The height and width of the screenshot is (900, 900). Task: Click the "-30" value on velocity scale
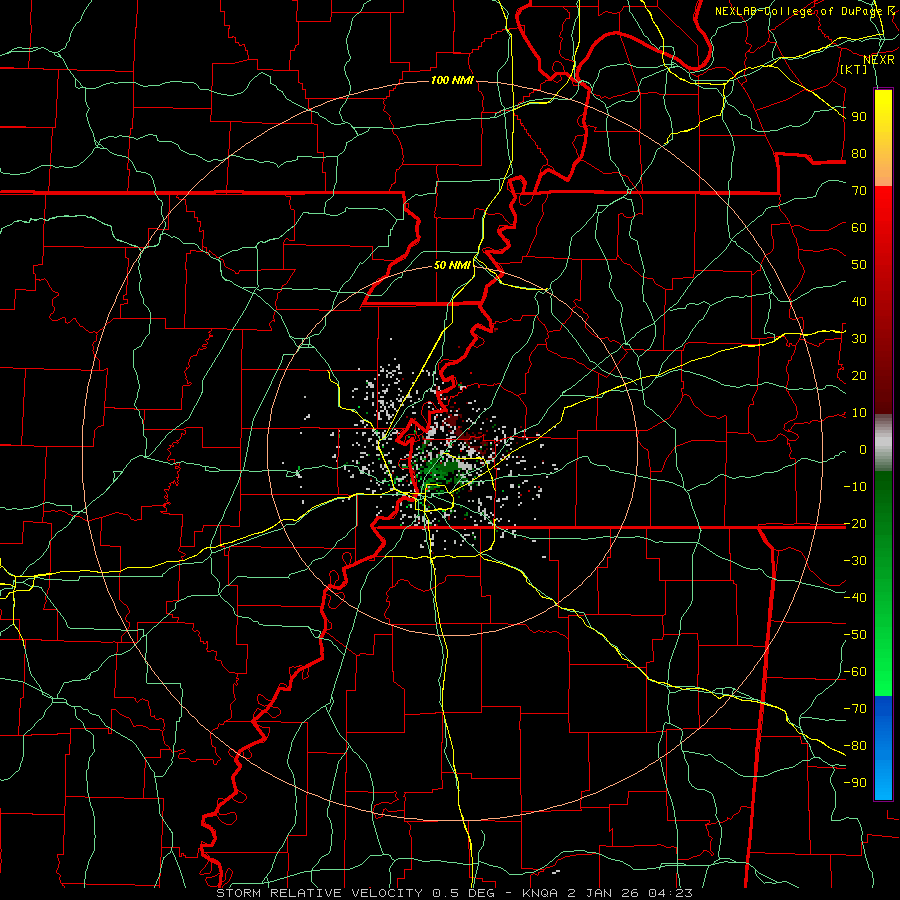tap(855, 561)
